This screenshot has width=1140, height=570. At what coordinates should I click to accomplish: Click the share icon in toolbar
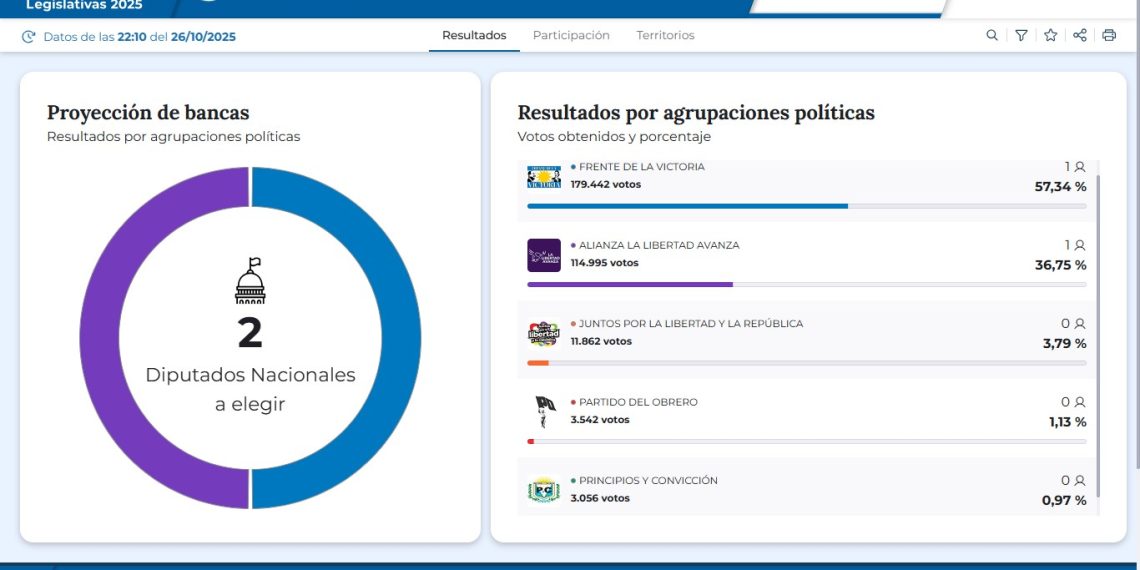click(x=1080, y=35)
